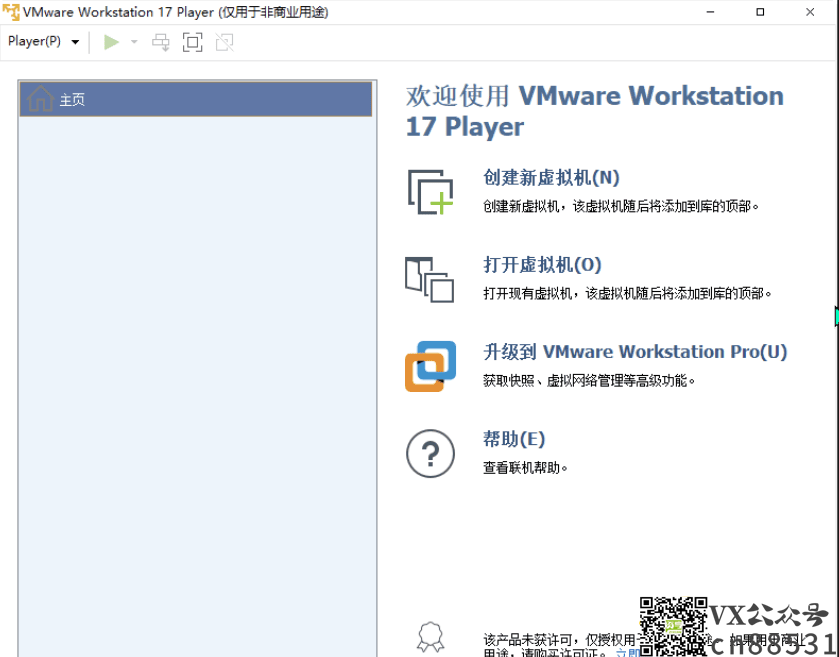This screenshot has width=839, height=657.
Task: Click the create new VM icon
Action: point(430,192)
